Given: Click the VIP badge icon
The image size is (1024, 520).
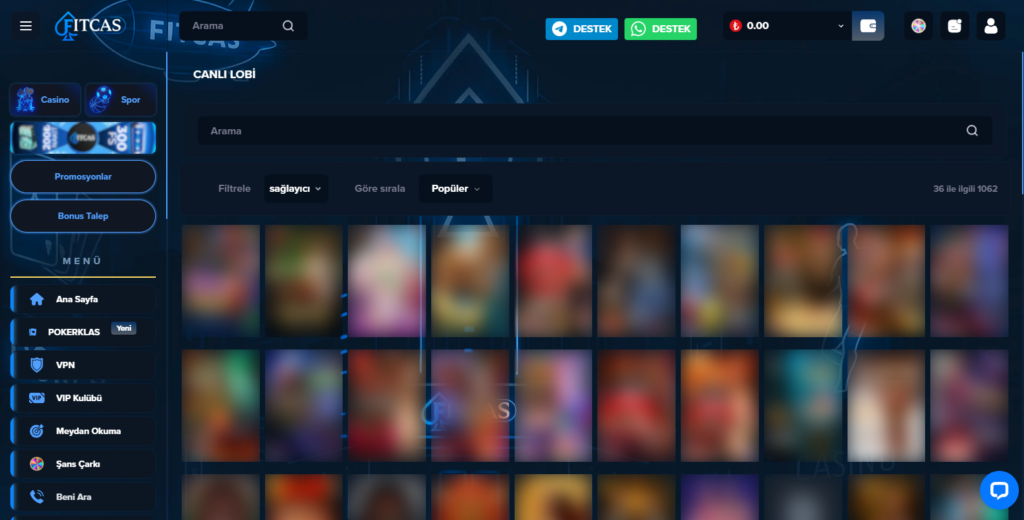Looking at the screenshot, I should pyautogui.click(x=37, y=398).
